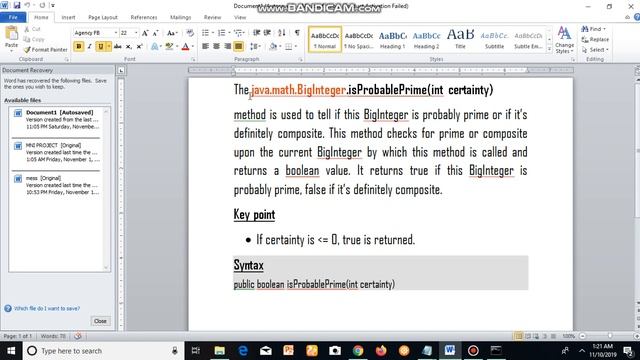The height and width of the screenshot is (360, 640).
Task: Toggle Italic formatting
Action: tap(89, 47)
